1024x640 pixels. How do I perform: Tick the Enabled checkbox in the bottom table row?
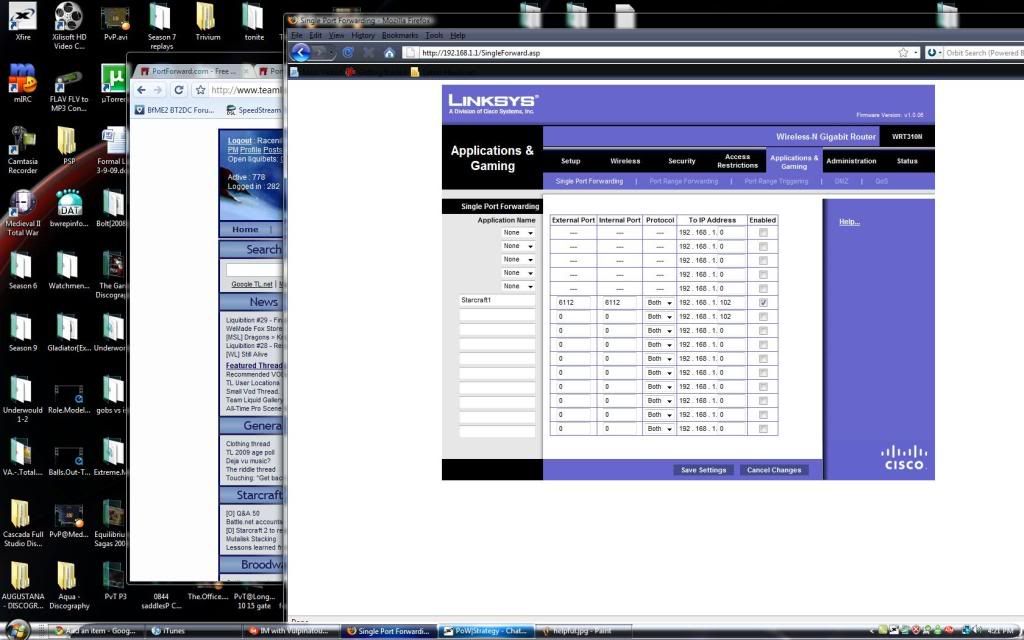[x=763, y=429]
